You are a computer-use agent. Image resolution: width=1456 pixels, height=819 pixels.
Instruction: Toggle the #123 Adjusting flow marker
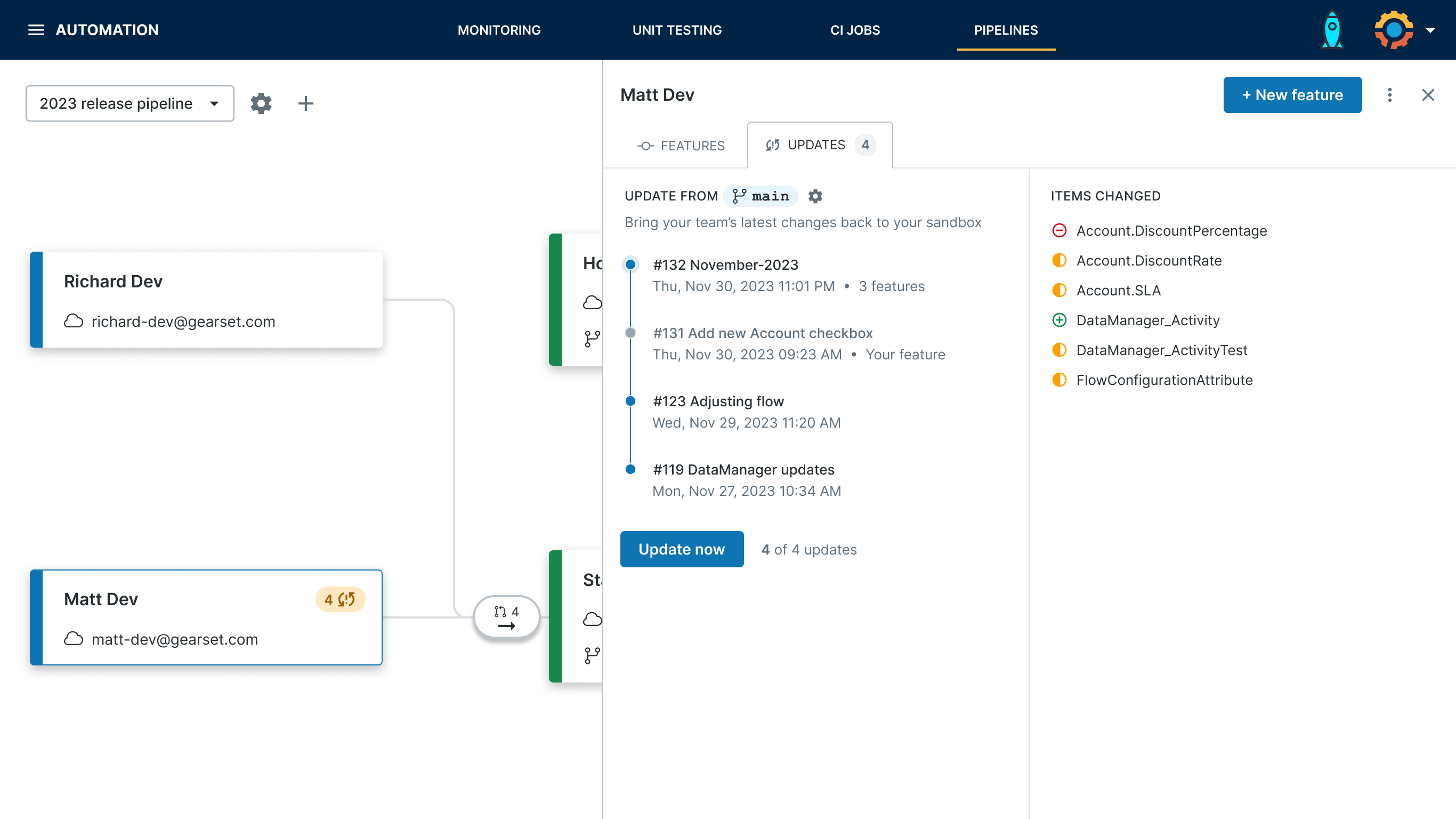click(x=630, y=402)
